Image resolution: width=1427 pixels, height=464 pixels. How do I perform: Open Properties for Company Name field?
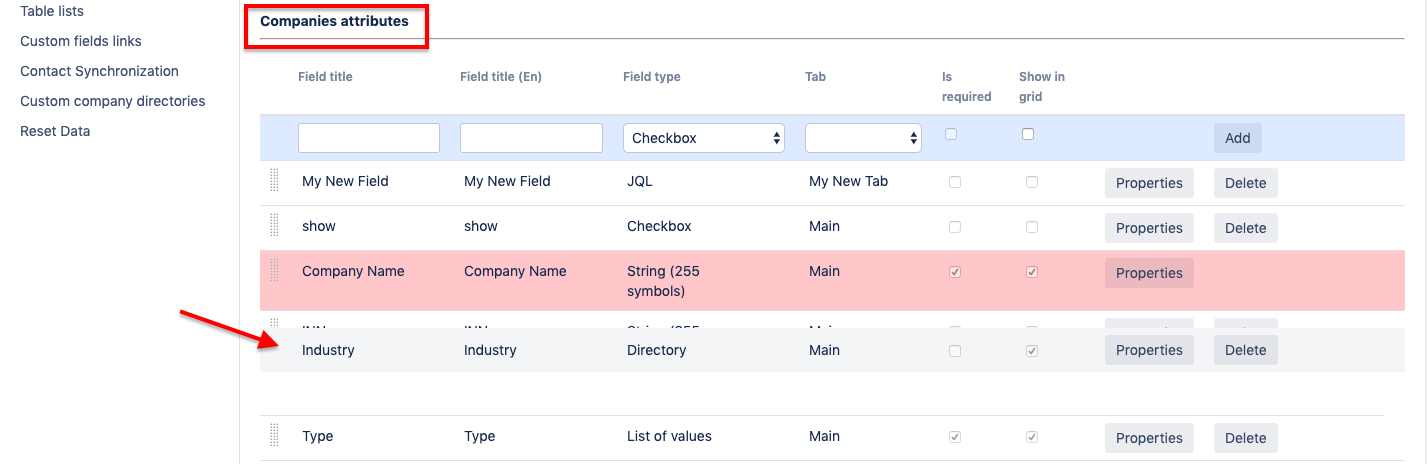click(x=1149, y=273)
